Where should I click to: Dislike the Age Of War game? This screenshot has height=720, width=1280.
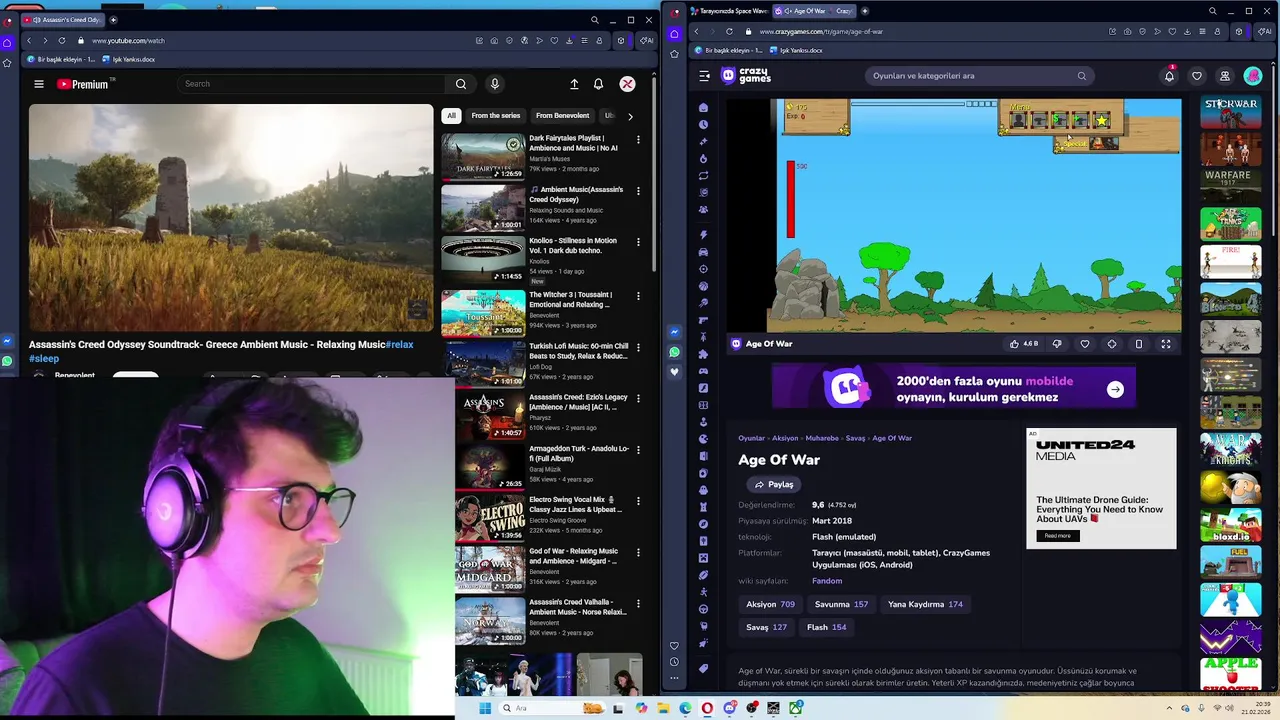tap(1057, 344)
